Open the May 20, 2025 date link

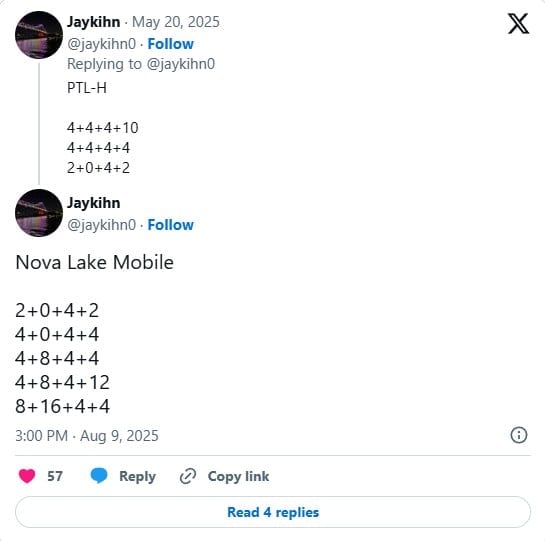point(176,22)
